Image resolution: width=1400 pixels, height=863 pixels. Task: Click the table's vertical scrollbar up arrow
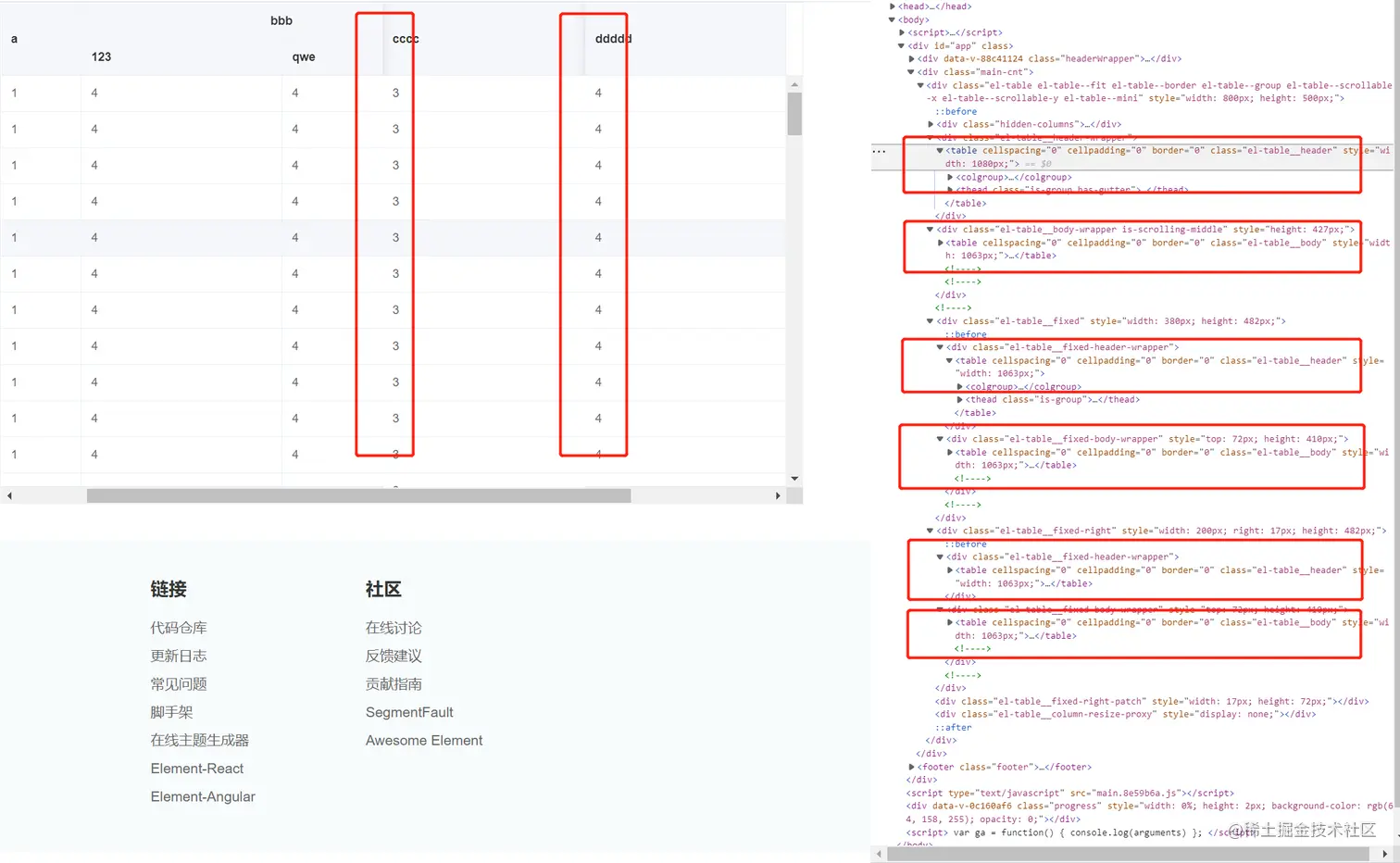pos(794,84)
